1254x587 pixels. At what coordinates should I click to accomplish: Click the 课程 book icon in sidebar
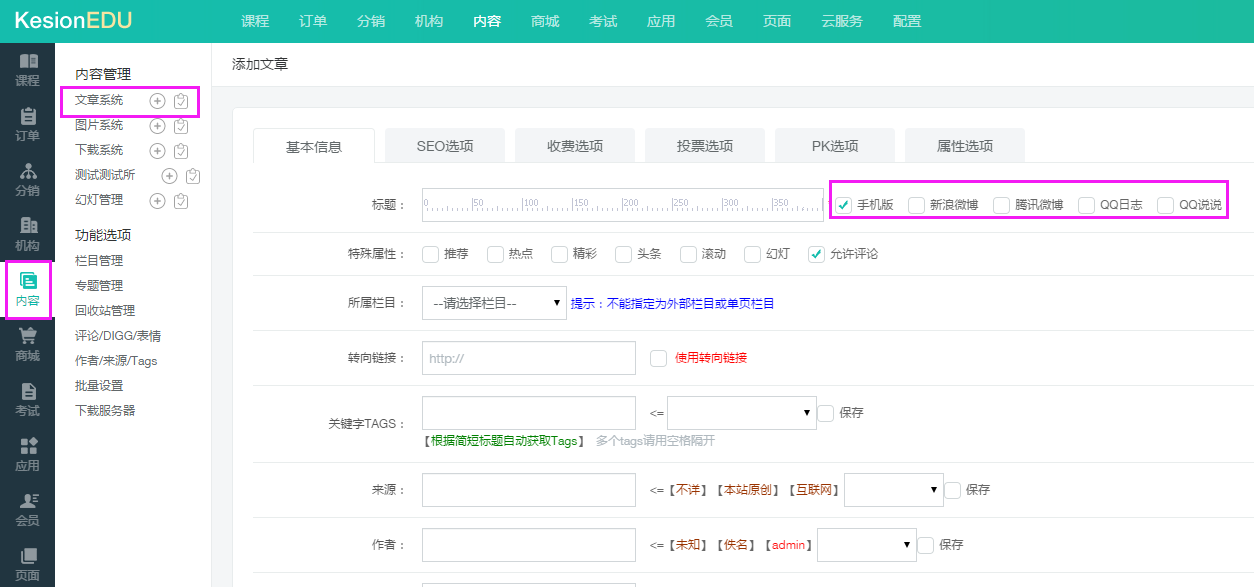pyautogui.click(x=28, y=62)
